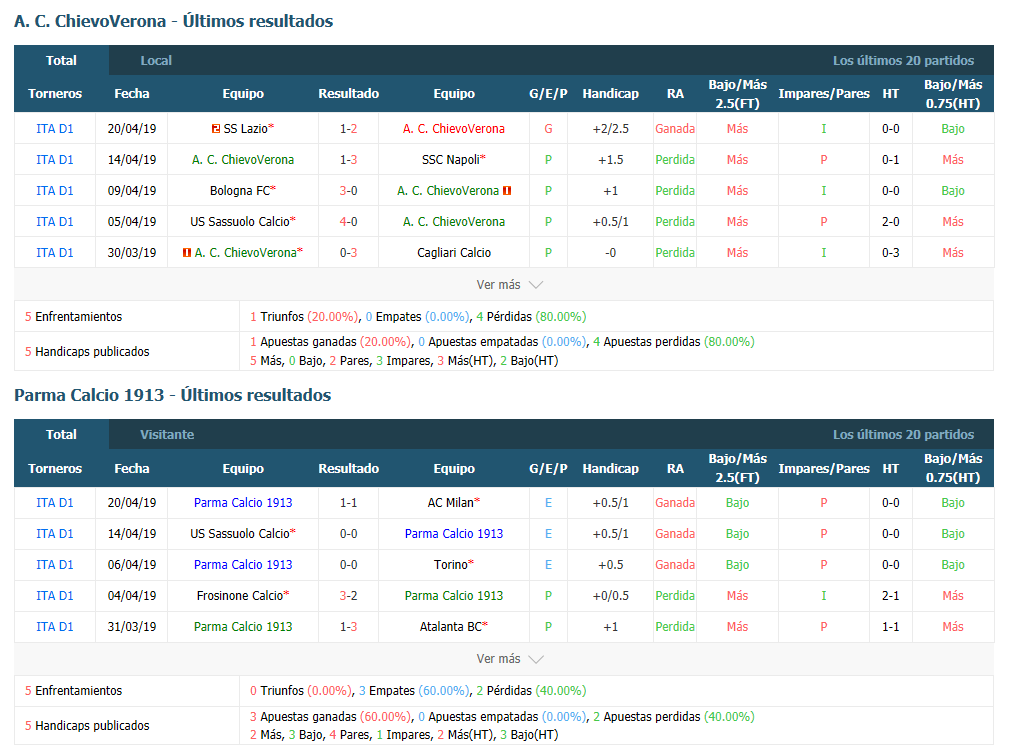Select the Total tab in the ChievoVerona table
1010x748 pixels.
(x=61, y=61)
